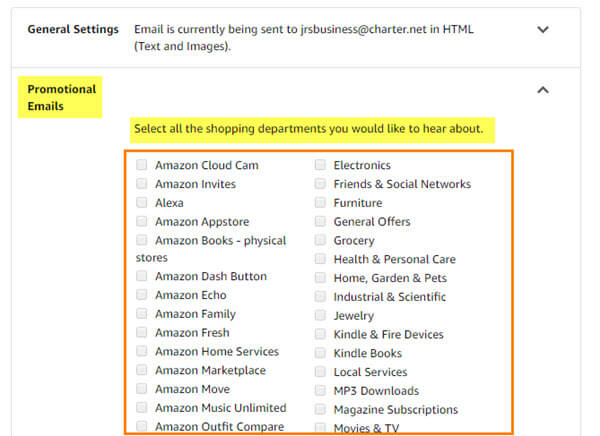Select the MP3 Downloads checkbox

pos(320,390)
